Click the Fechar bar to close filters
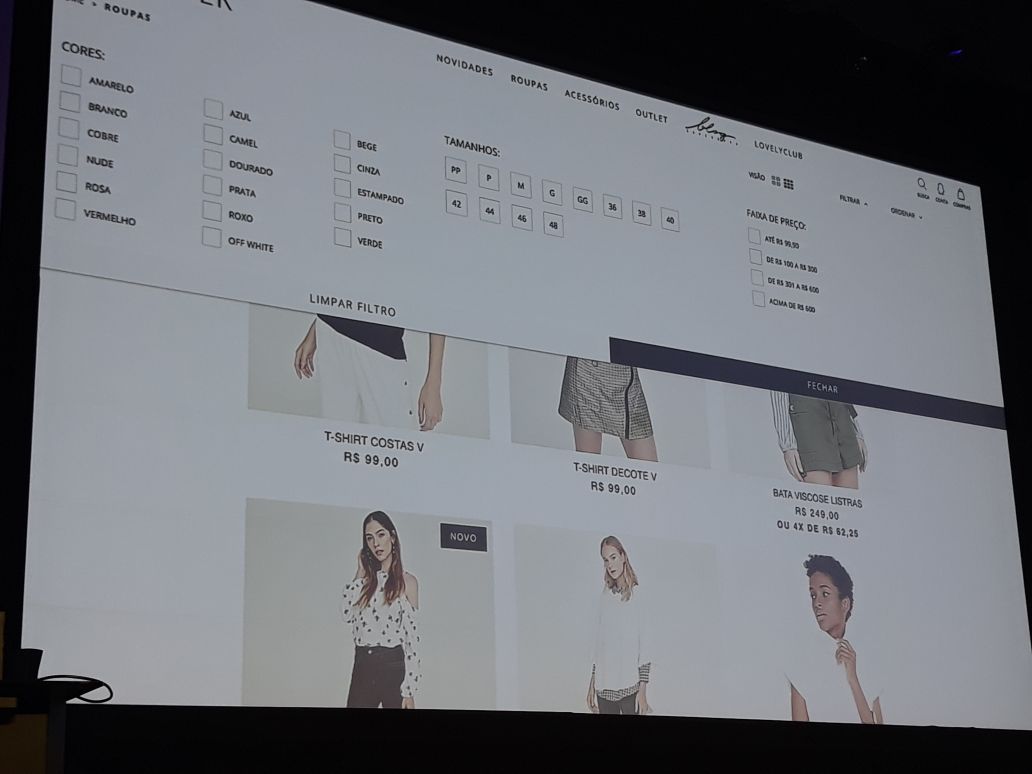Screen dimensions: 1032x774 [x=807, y=384]
